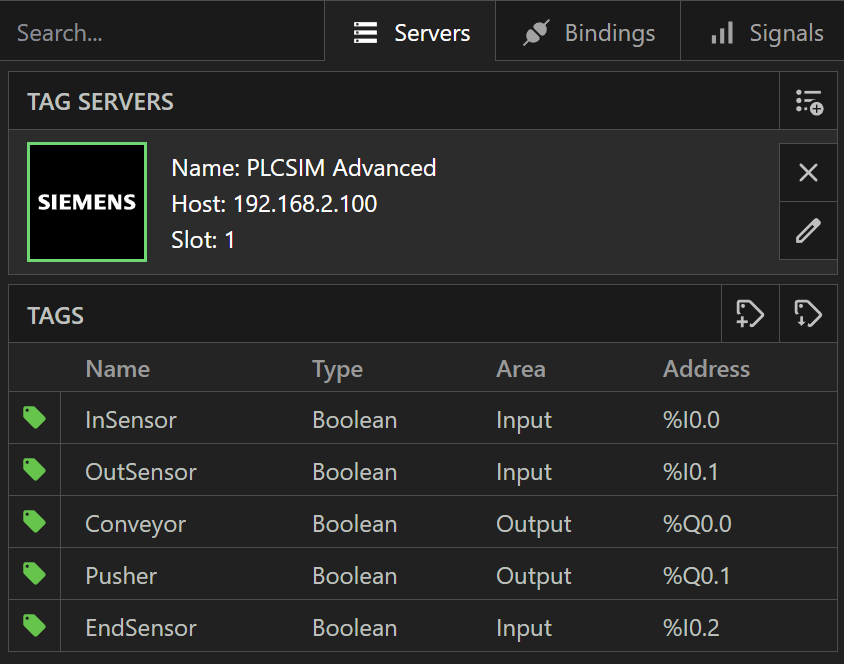Click the green tag icon beside Conveyor

pos(35,522)
